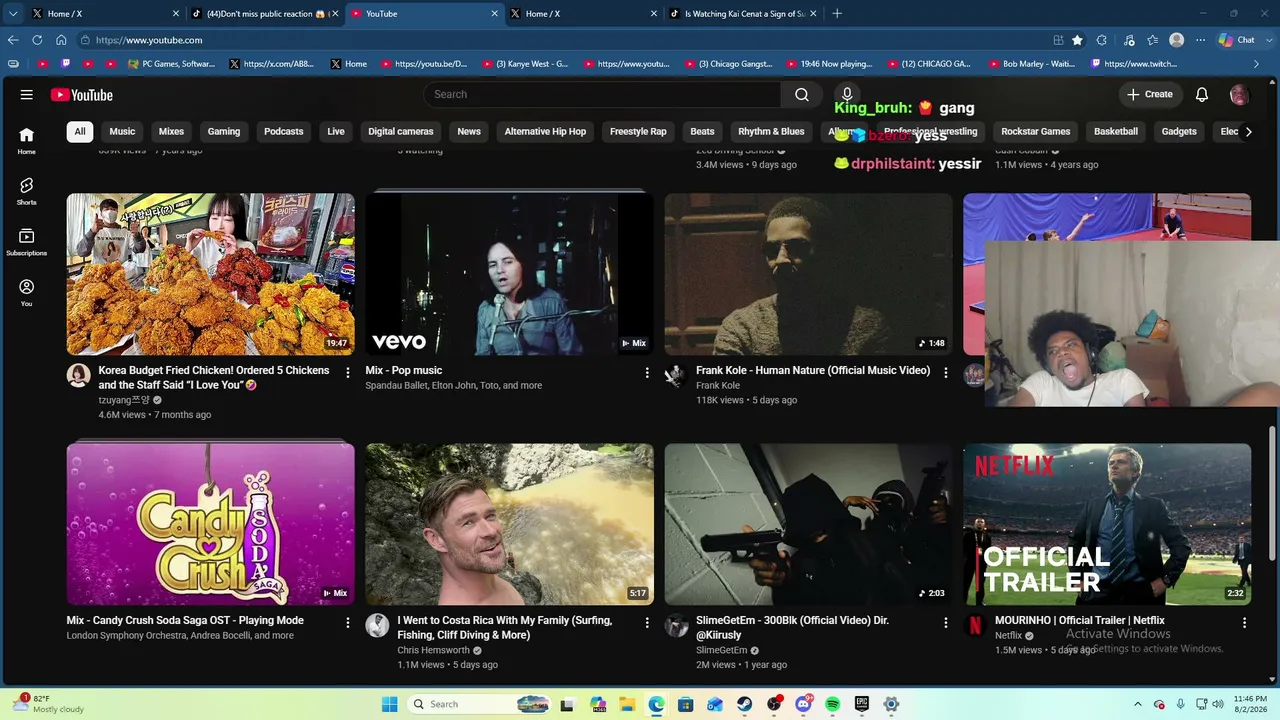This screenshot has height=720, width=1280.
Task: Open more actions for Candy Crush Soda Saga mix
Action: pyautogui.click(x=348, y=623)
